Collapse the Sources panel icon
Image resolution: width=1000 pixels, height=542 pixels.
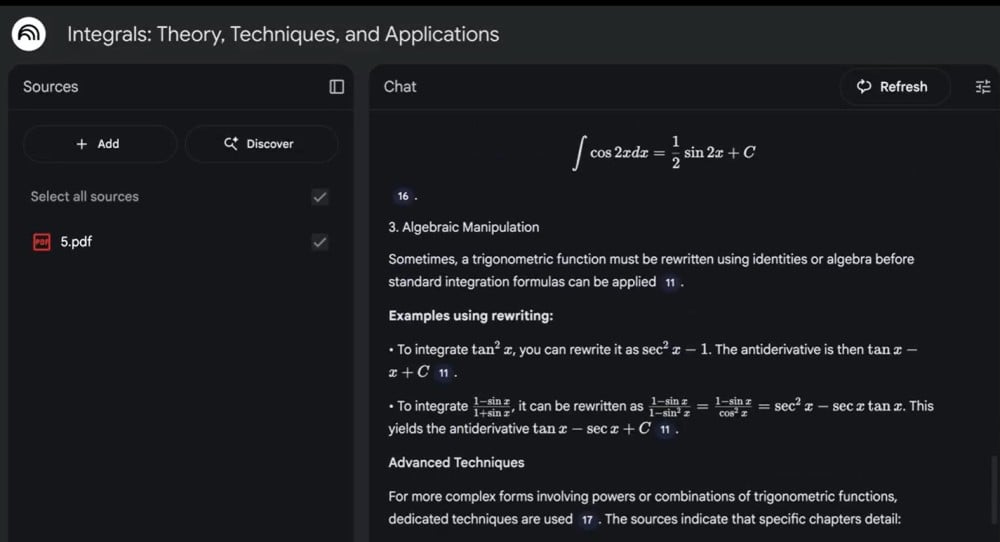[x=337, y=87]
